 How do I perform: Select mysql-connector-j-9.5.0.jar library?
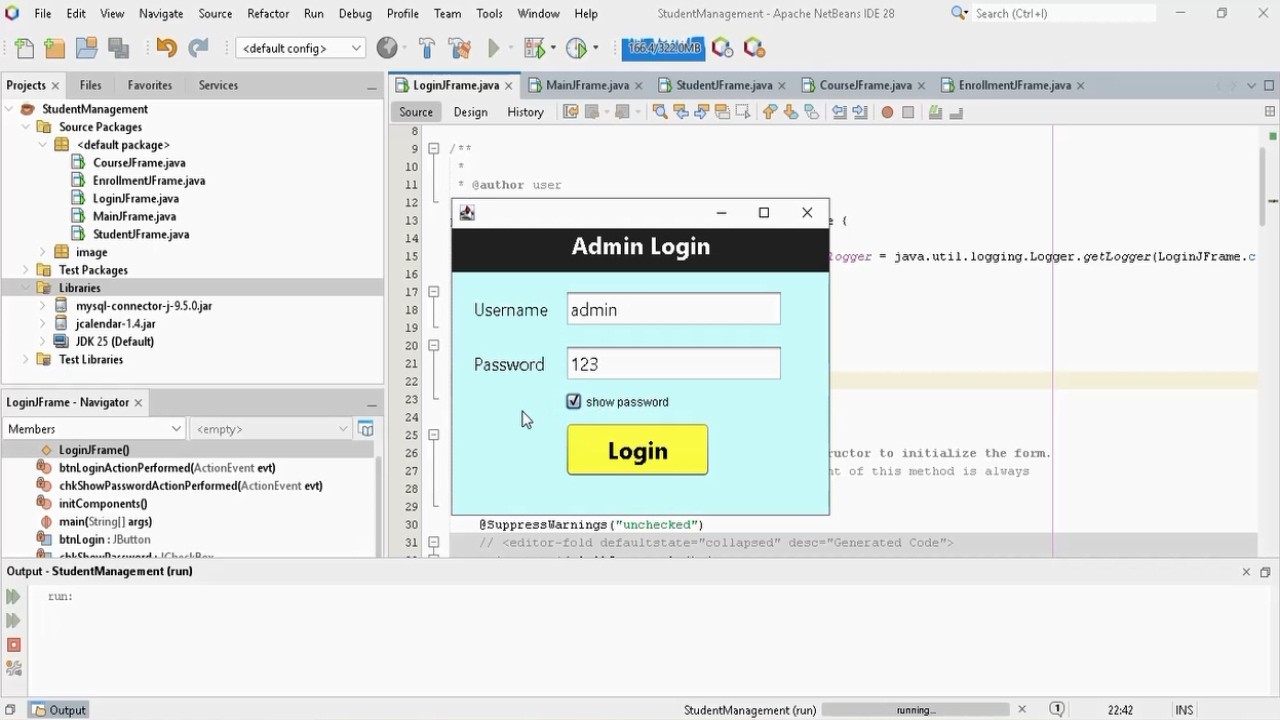coord(143,306)
